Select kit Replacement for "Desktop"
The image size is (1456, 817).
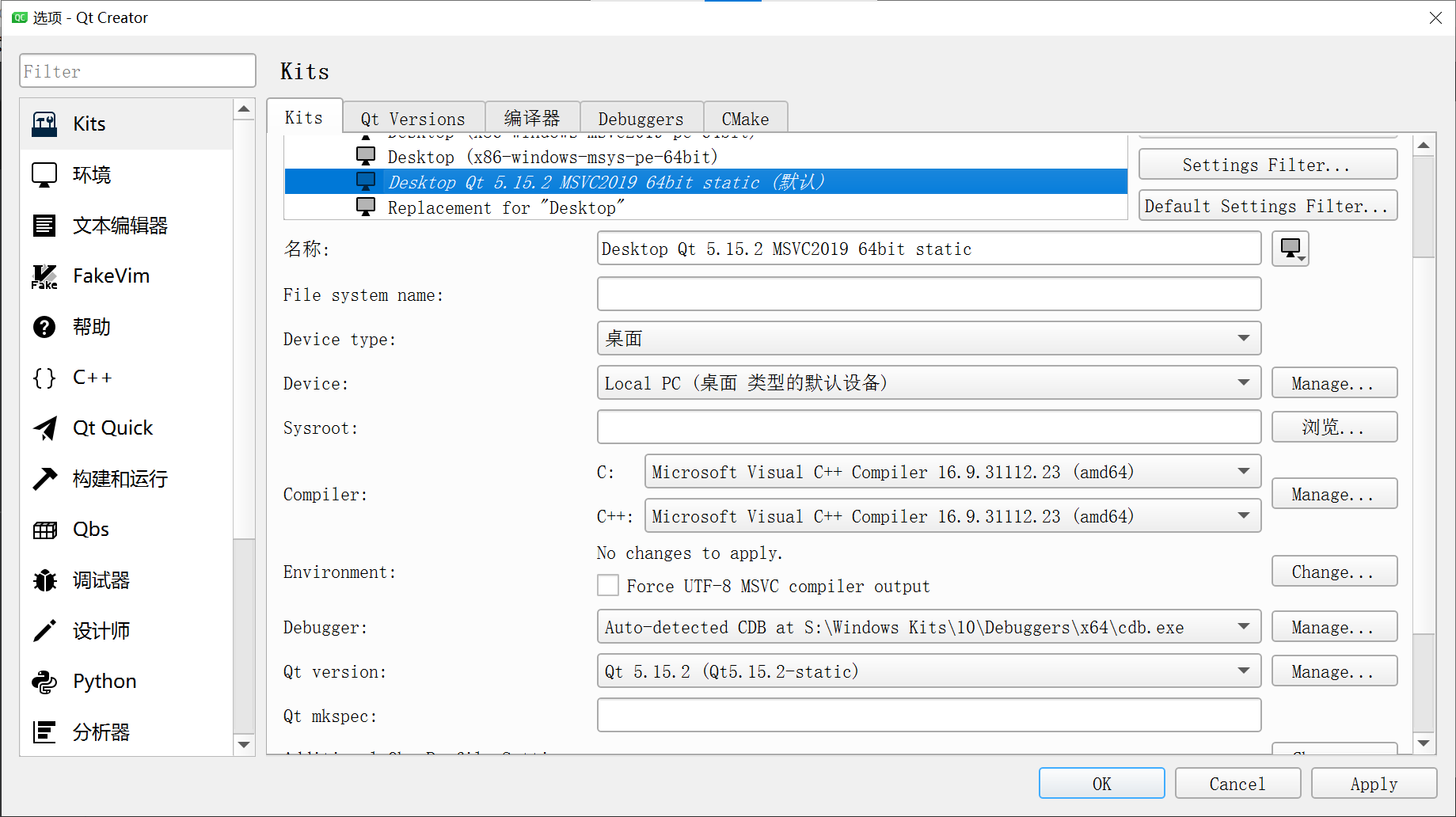pos(705,207)
